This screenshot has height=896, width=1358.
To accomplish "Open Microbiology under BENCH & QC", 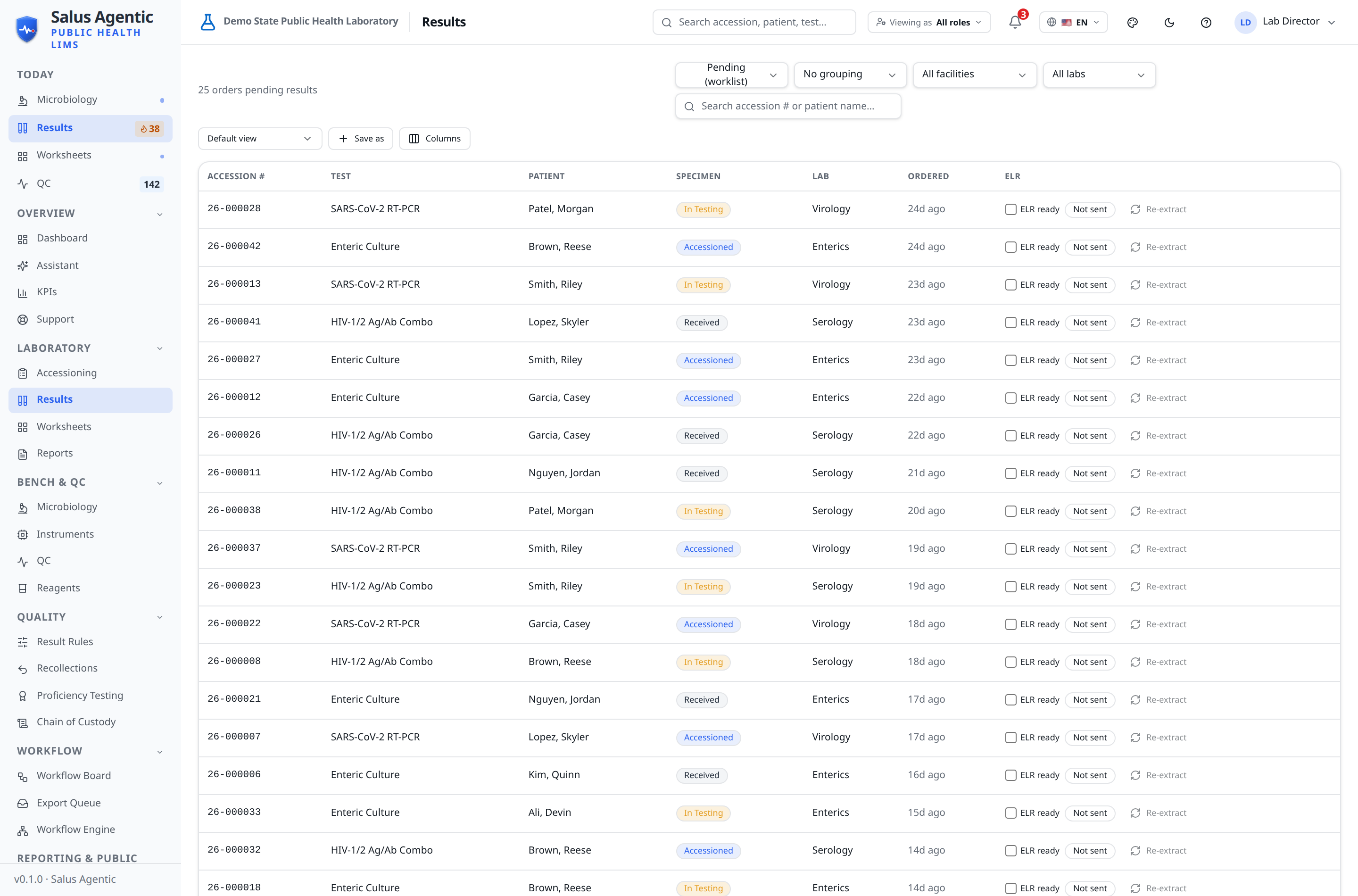I will pyautogui.click(x=90, y=507).
